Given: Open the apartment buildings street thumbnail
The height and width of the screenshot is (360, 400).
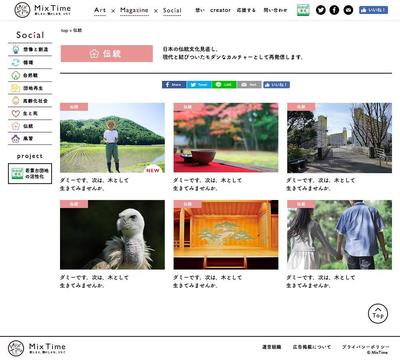Looking at the screenshot, I should click(x=339, y=138).
